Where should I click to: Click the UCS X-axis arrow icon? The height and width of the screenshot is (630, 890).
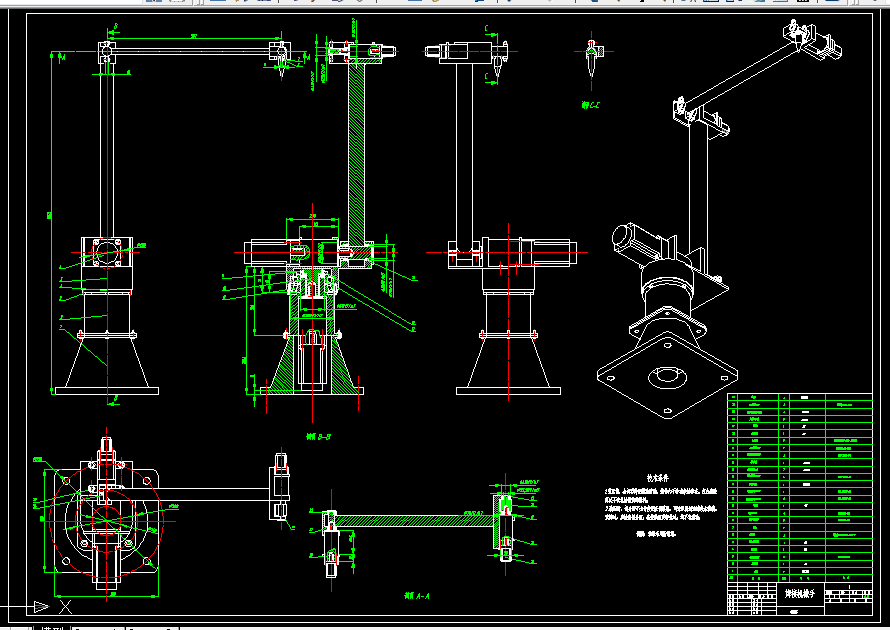41,607
